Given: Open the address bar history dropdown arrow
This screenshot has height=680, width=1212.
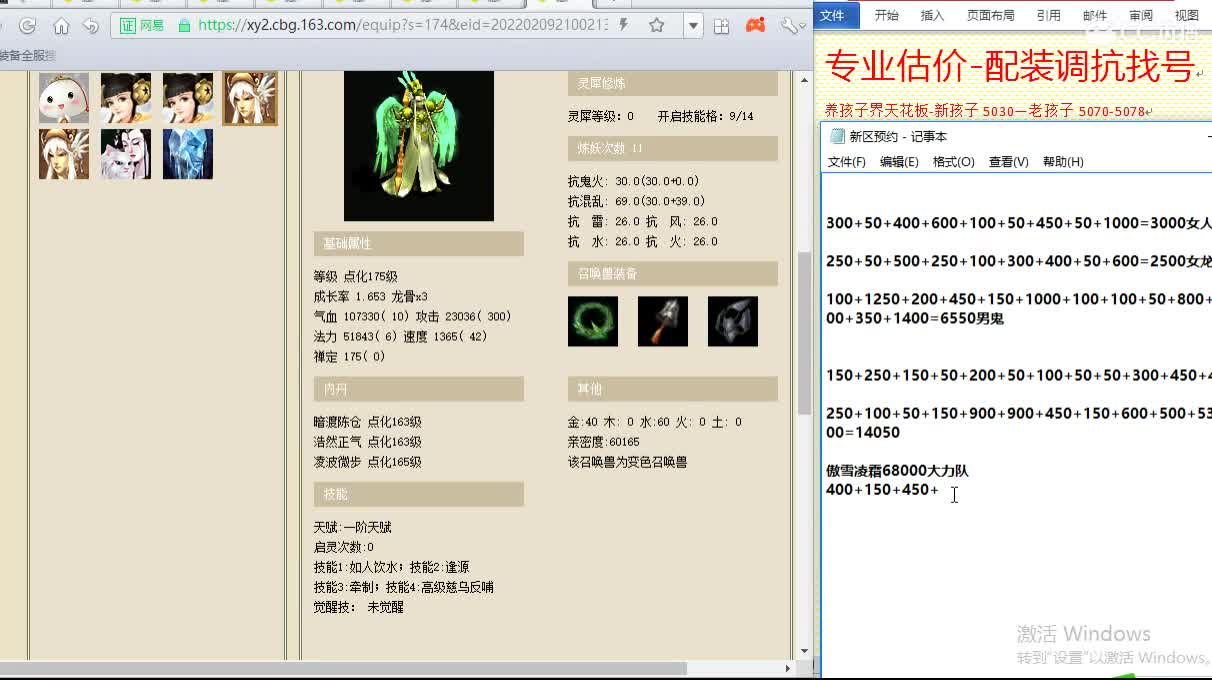Looking at the screenshot, I should point(693,26).
